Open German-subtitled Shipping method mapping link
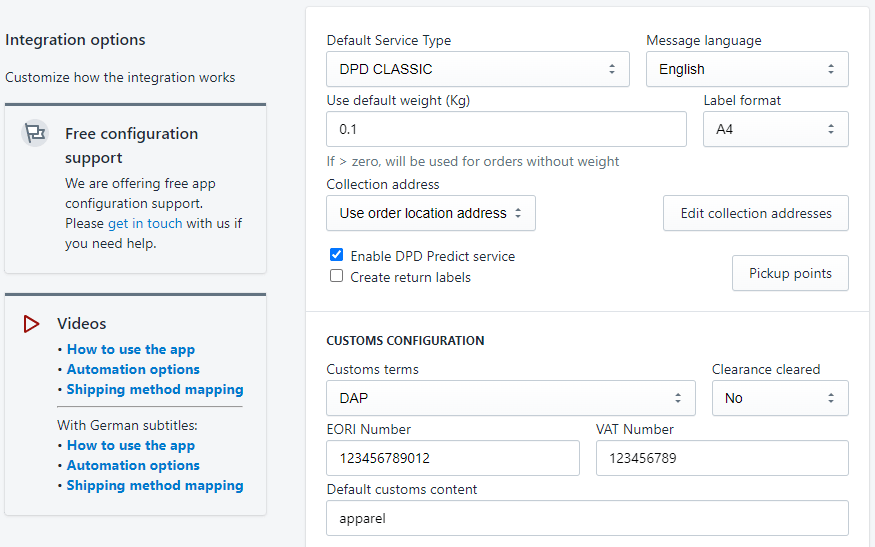This screenshot has width=875, height=547. coord(155,486)
